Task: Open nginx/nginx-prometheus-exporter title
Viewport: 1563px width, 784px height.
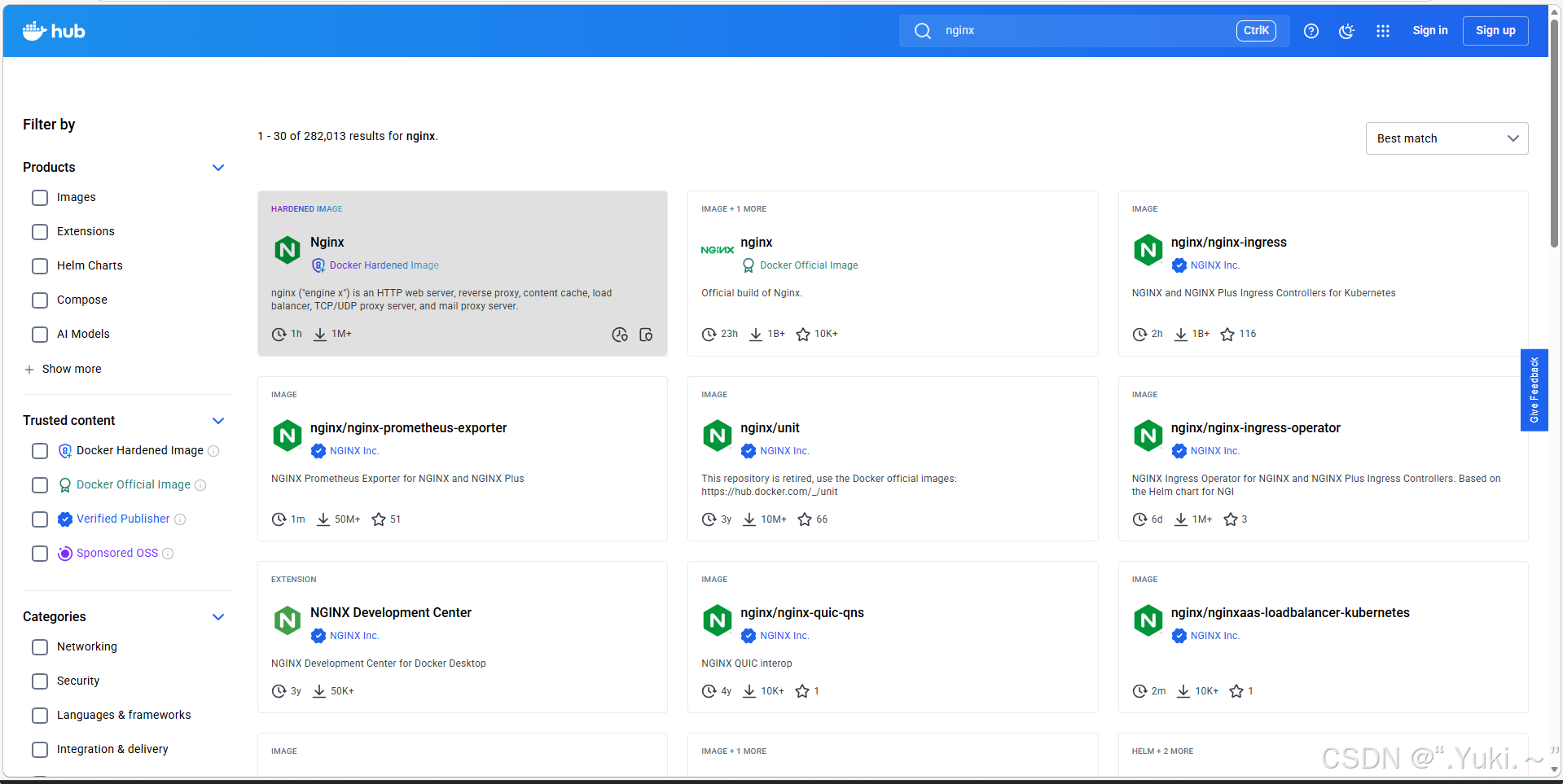Action: [x=408, y=428]
